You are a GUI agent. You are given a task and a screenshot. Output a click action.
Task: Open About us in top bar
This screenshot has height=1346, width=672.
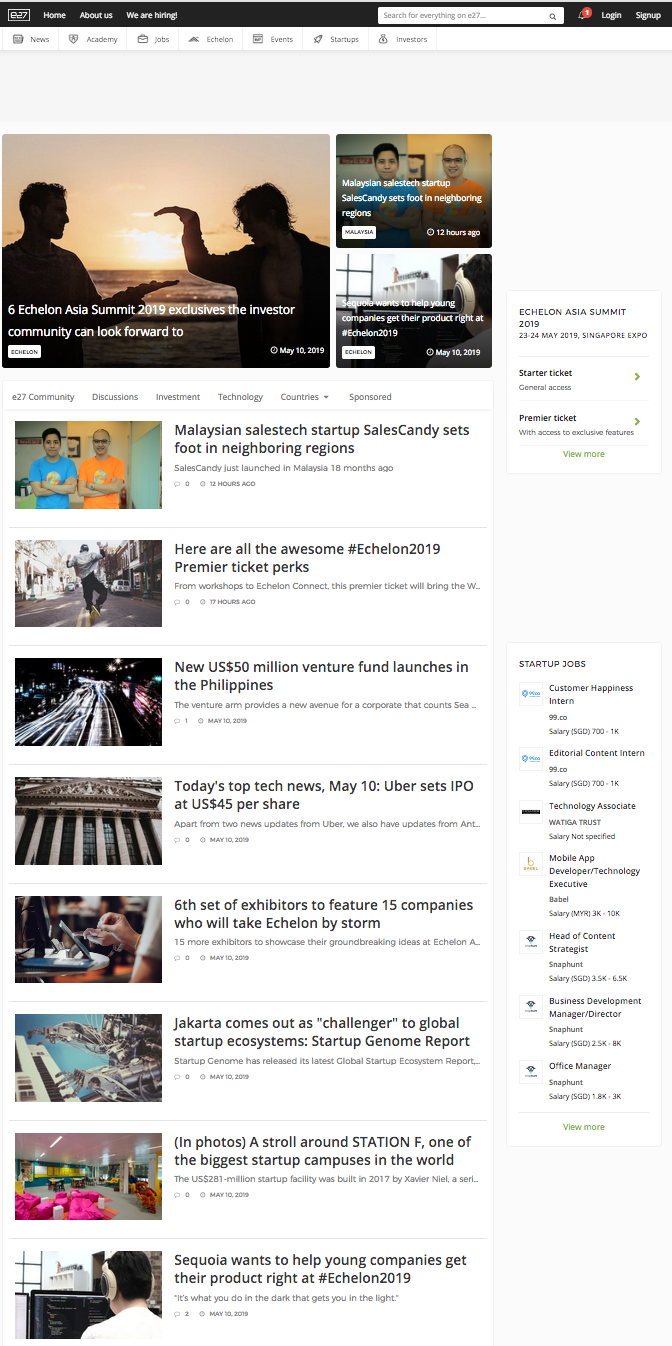(x=96, y=16)
